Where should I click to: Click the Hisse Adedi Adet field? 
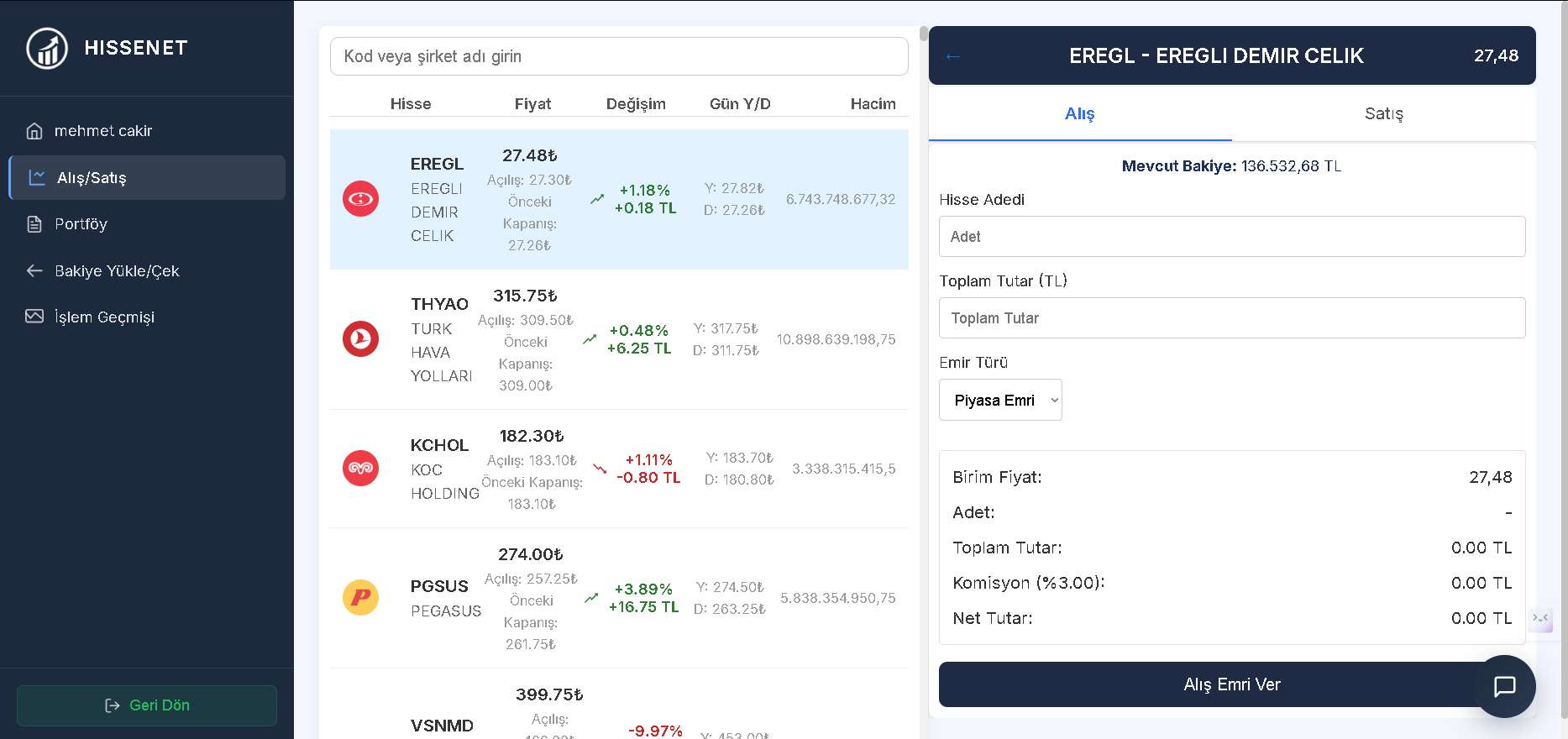[1232, 237]
